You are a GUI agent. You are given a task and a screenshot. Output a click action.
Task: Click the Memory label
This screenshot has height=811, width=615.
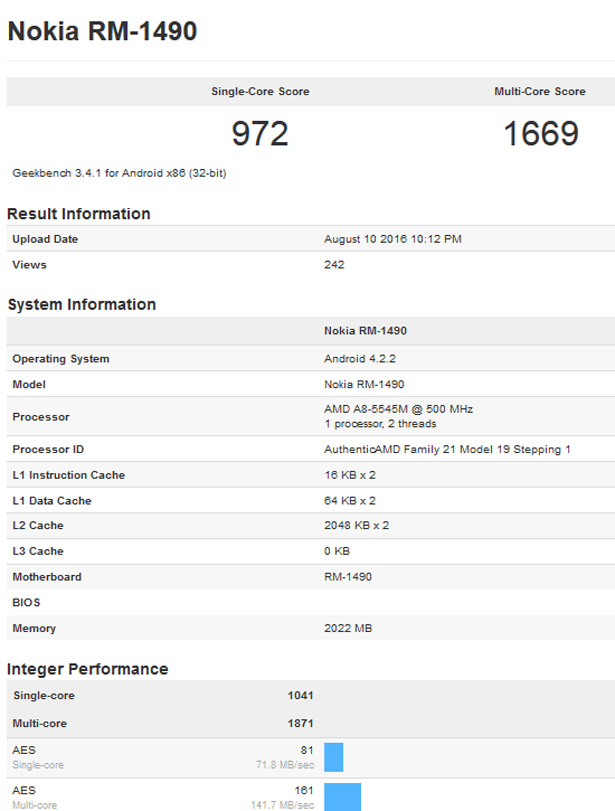tap(34, 628)
